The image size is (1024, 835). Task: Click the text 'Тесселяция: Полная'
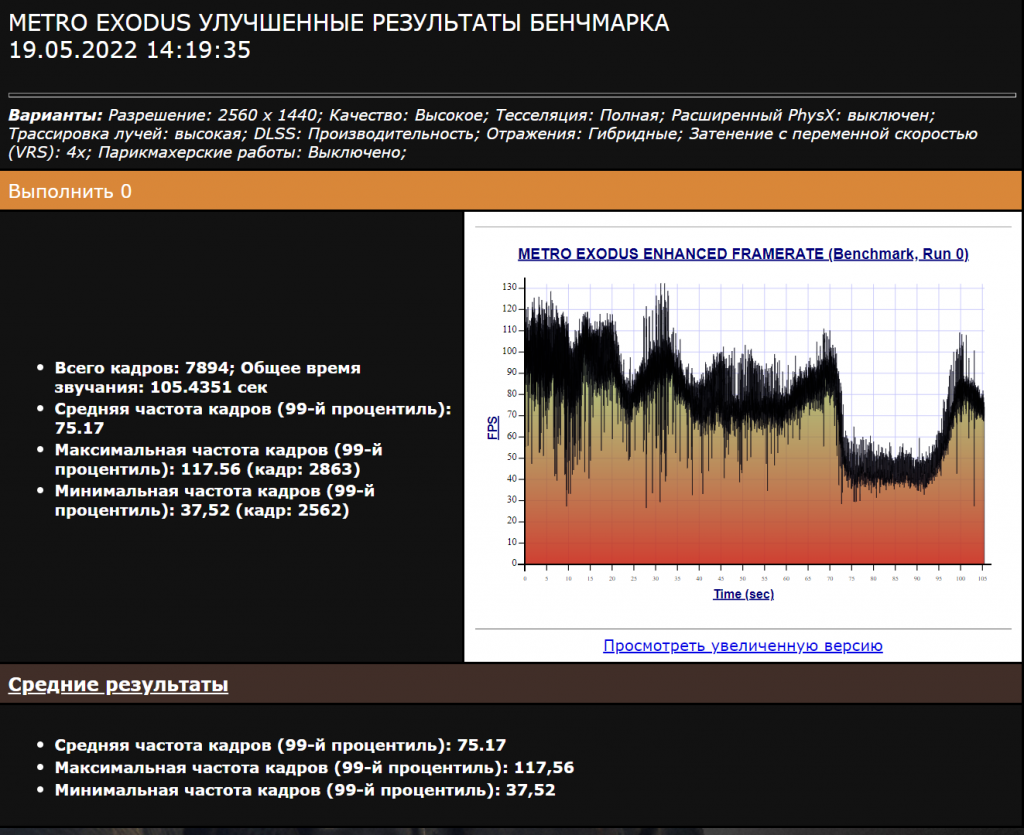[x=577, y=116]
